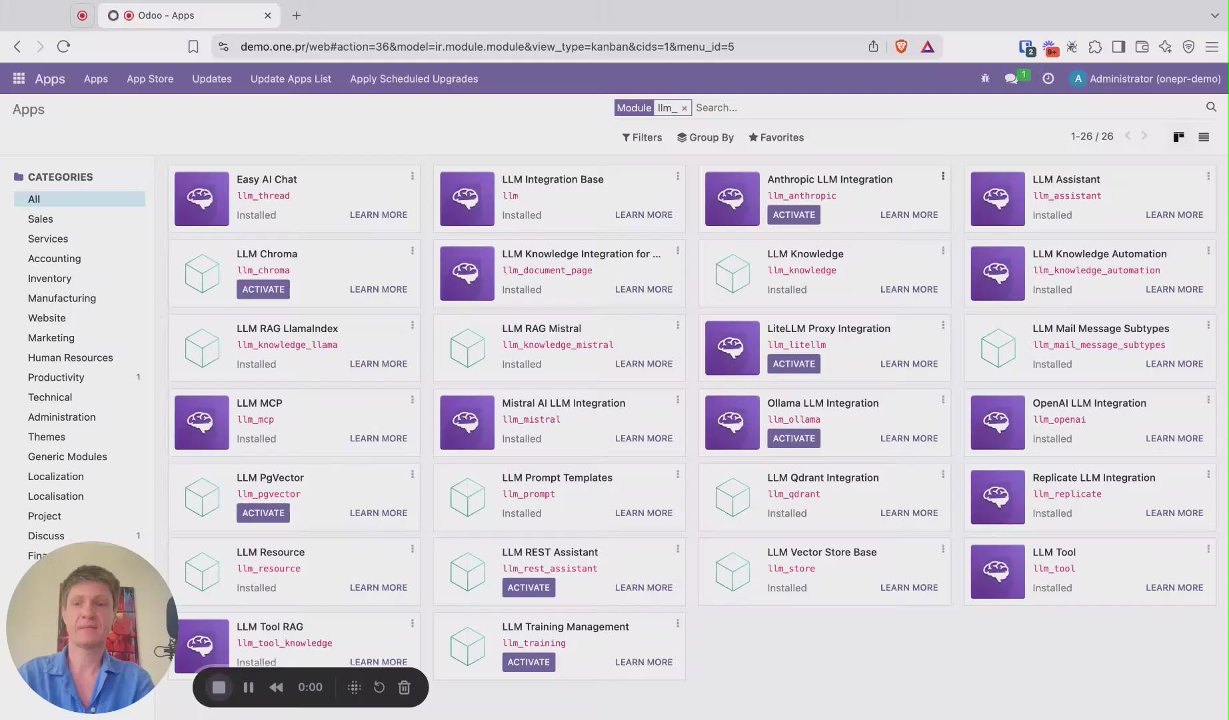Open Easy AI Chat card options menu
The width and height of the screenshot is (1229, 720).
pyautogui.click(x=412, y=176)
